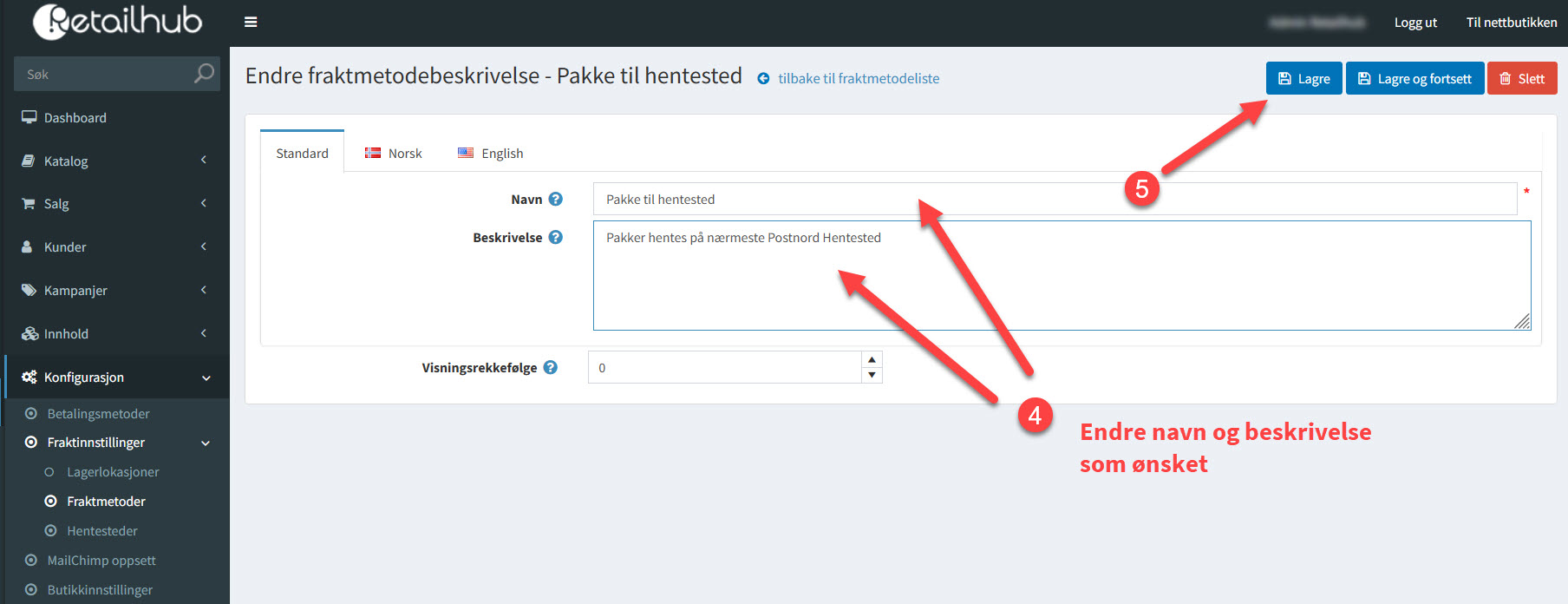The image size is (1568, 604).
Task: Click the tilbake til fraktmetodeliste link
Action: (858, 79)
